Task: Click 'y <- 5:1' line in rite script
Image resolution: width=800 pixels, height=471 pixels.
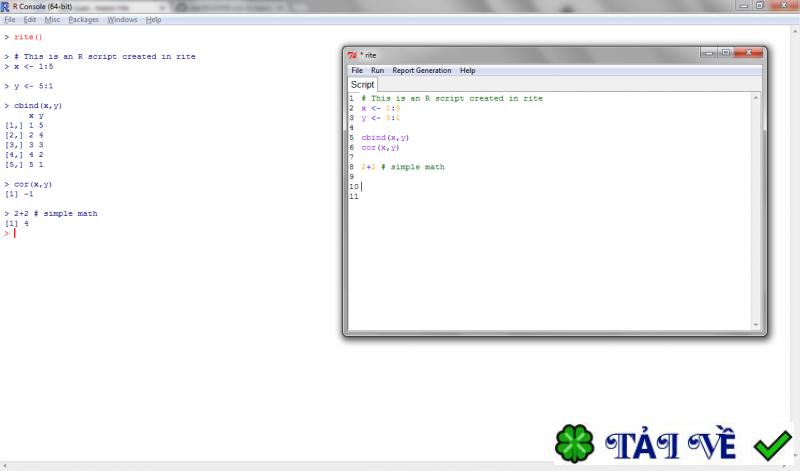Action: click(x=381, y=118)
